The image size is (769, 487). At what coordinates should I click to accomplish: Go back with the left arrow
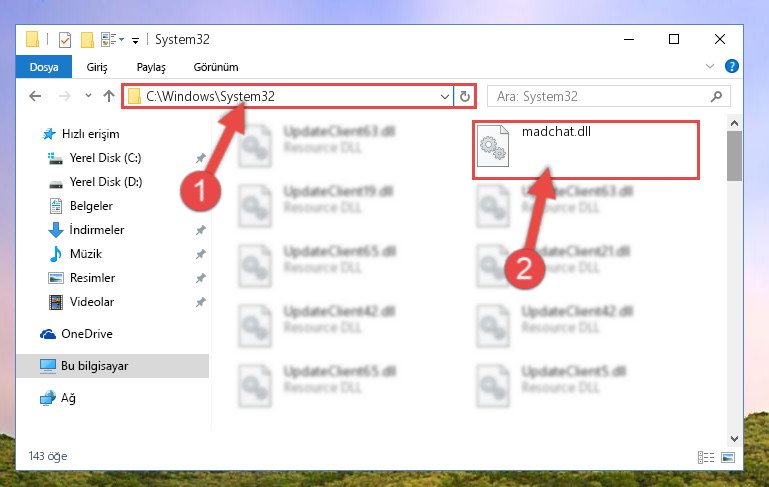coord(35,96)
